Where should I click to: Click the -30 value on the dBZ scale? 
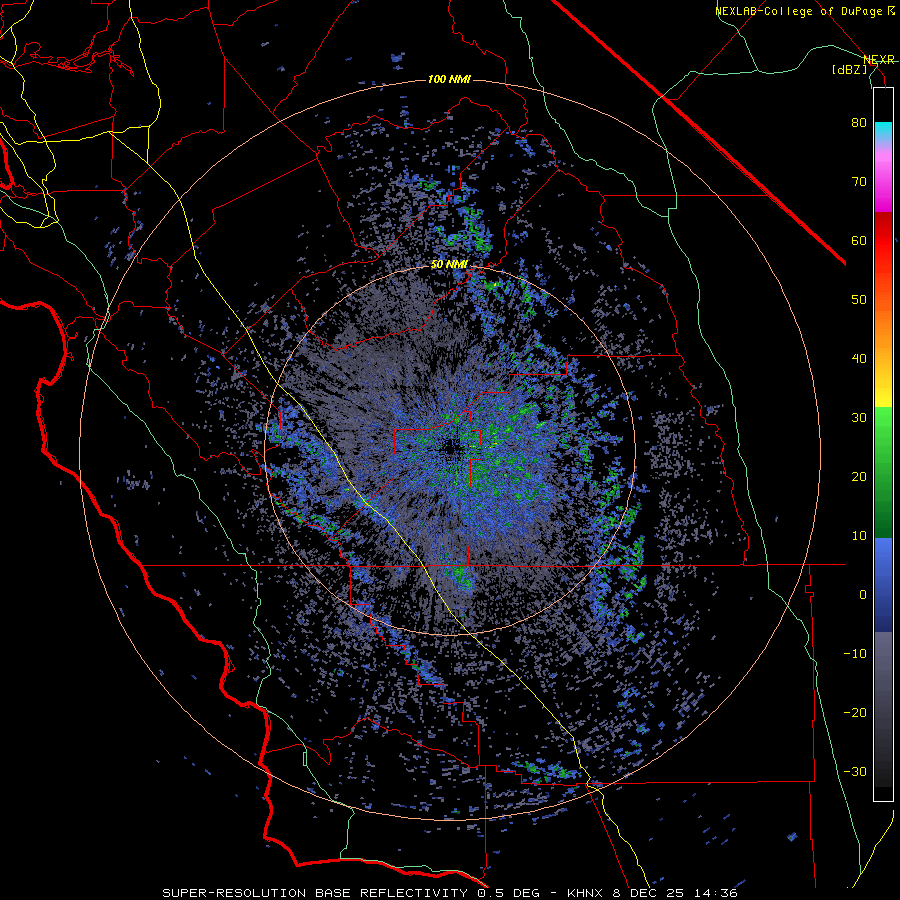(855, 772)
